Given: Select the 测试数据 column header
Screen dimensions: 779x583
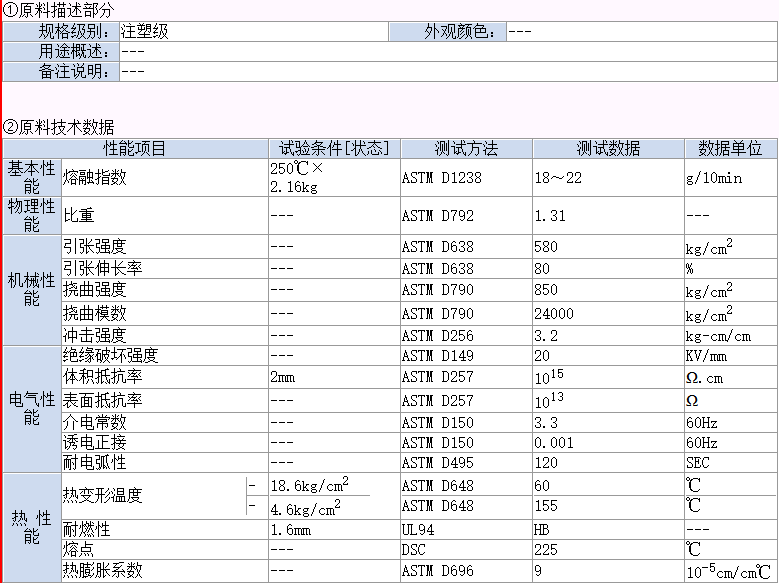Looking at the screenshot, I should coord(607,148).
